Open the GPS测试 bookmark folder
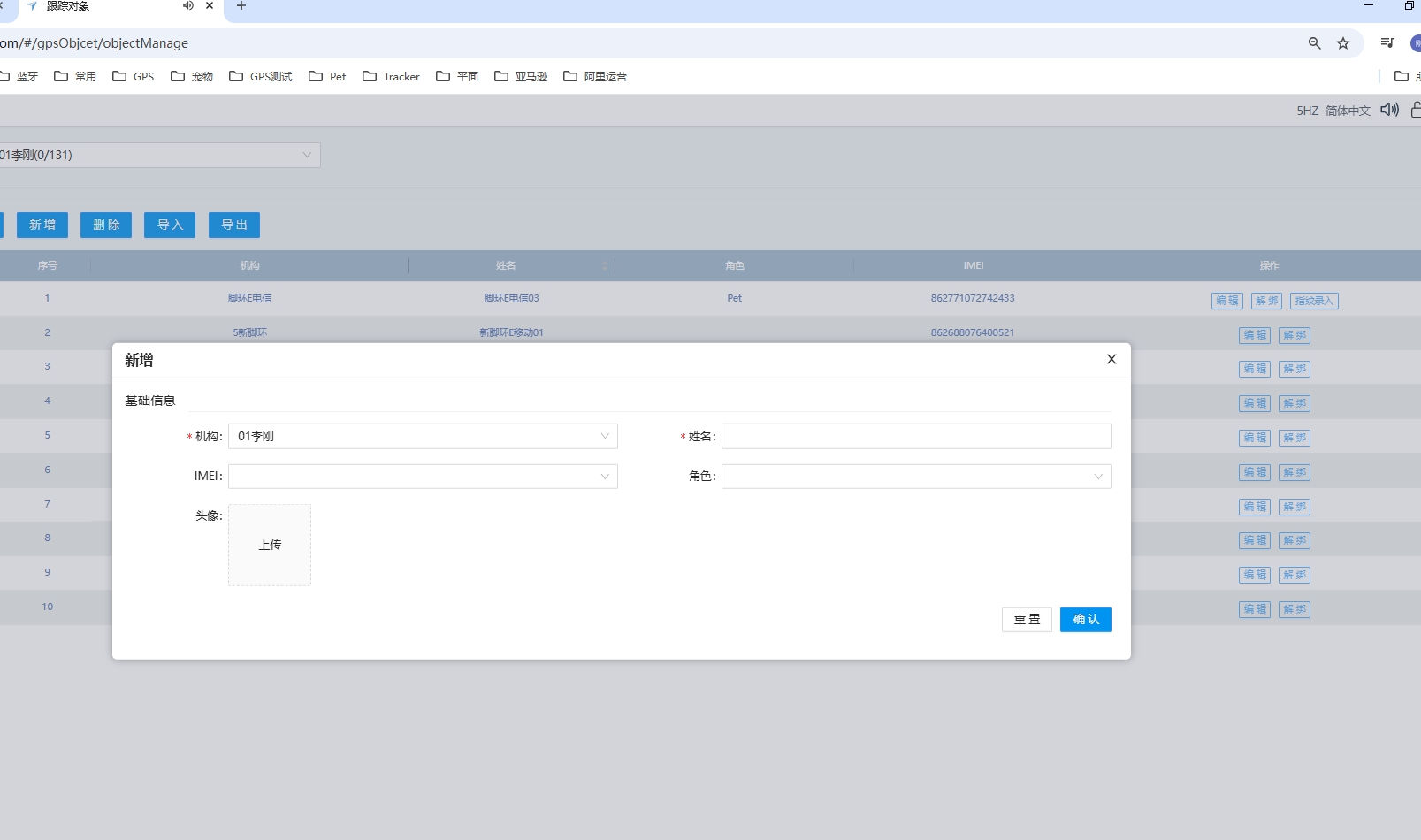1421x840 pixels. click(261, 77)
